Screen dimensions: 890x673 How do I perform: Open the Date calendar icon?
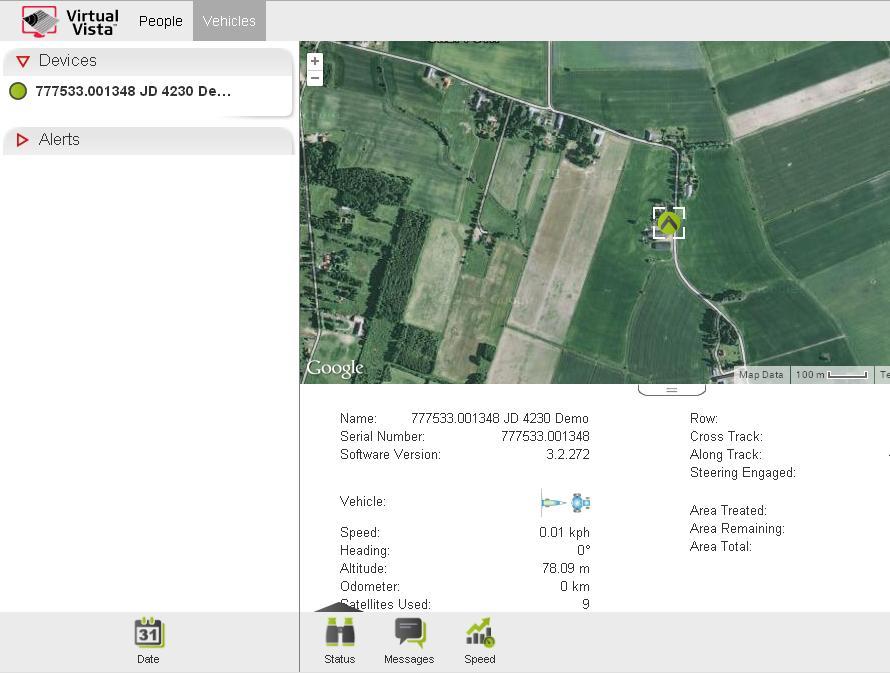tap(148, 634)
